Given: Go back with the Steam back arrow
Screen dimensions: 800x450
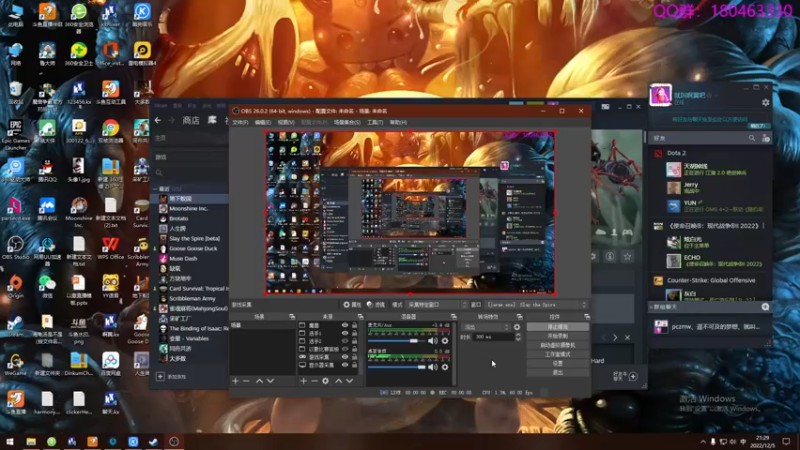Looking at the screenshot, I should pos(158,120).
